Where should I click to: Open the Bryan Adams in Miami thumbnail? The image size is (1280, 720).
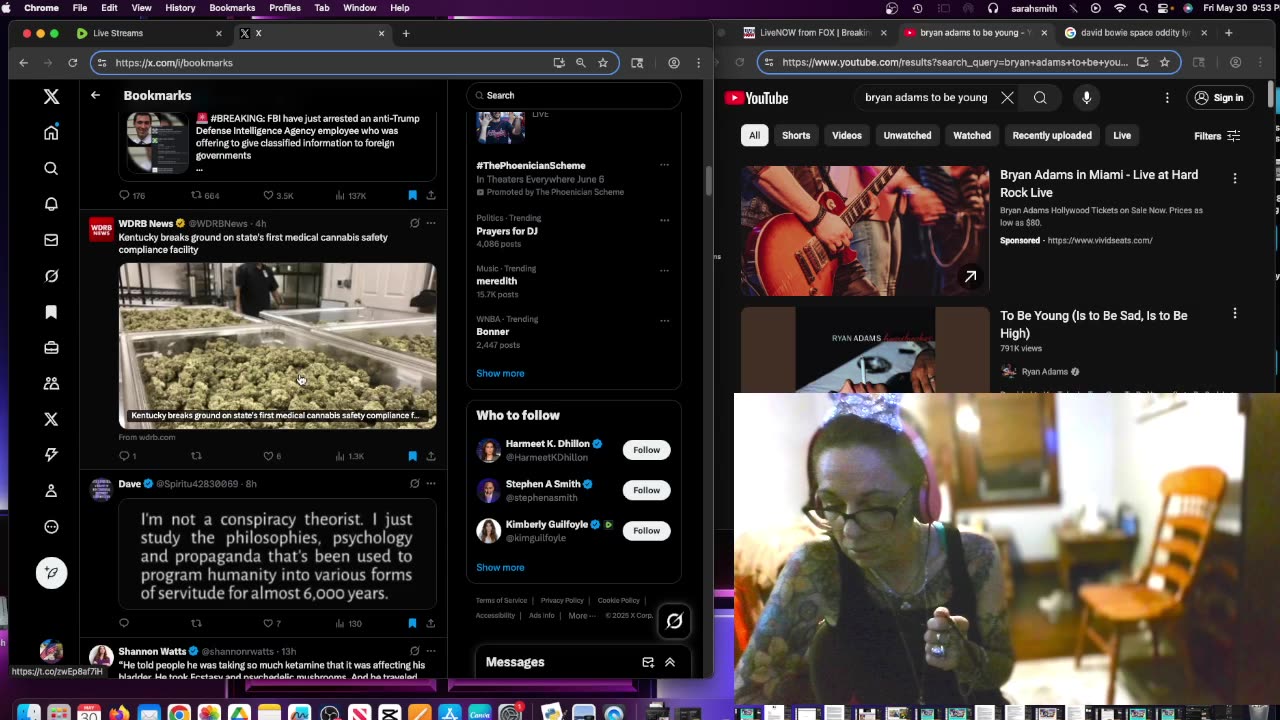point(865,231)
